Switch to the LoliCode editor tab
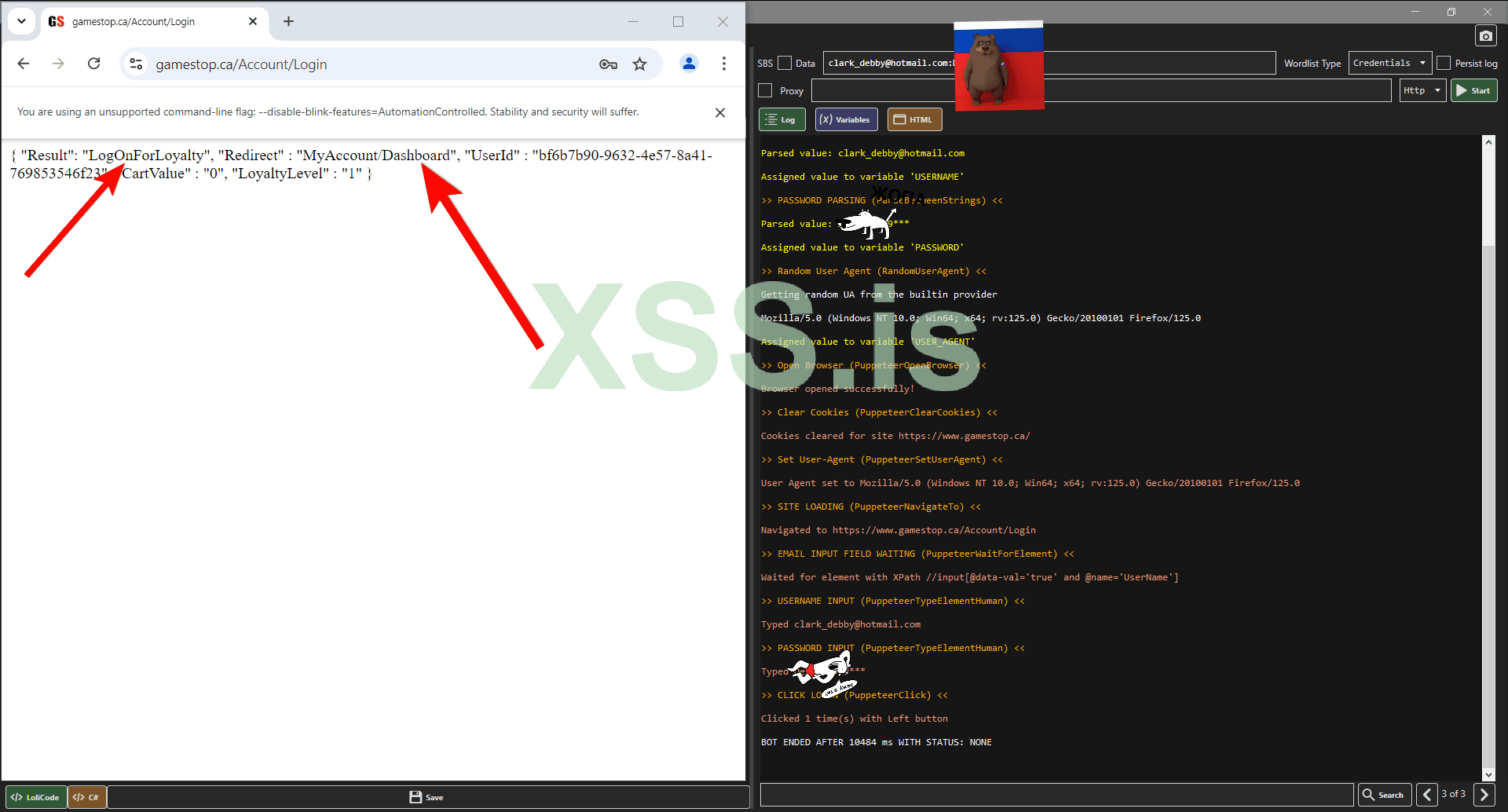Image resolution: width=1508 pixels, height=812 pixels. click(35, 797)
